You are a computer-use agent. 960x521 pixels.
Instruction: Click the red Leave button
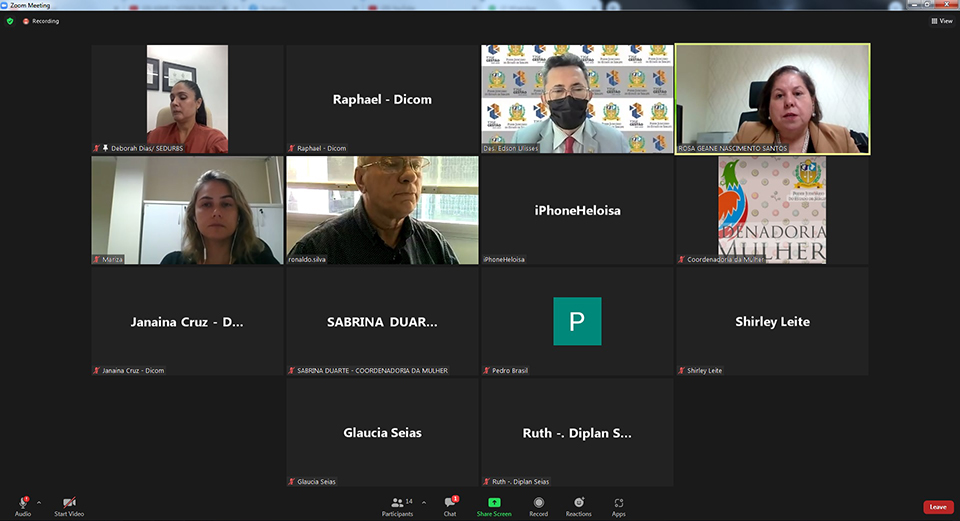pos(937,507)
